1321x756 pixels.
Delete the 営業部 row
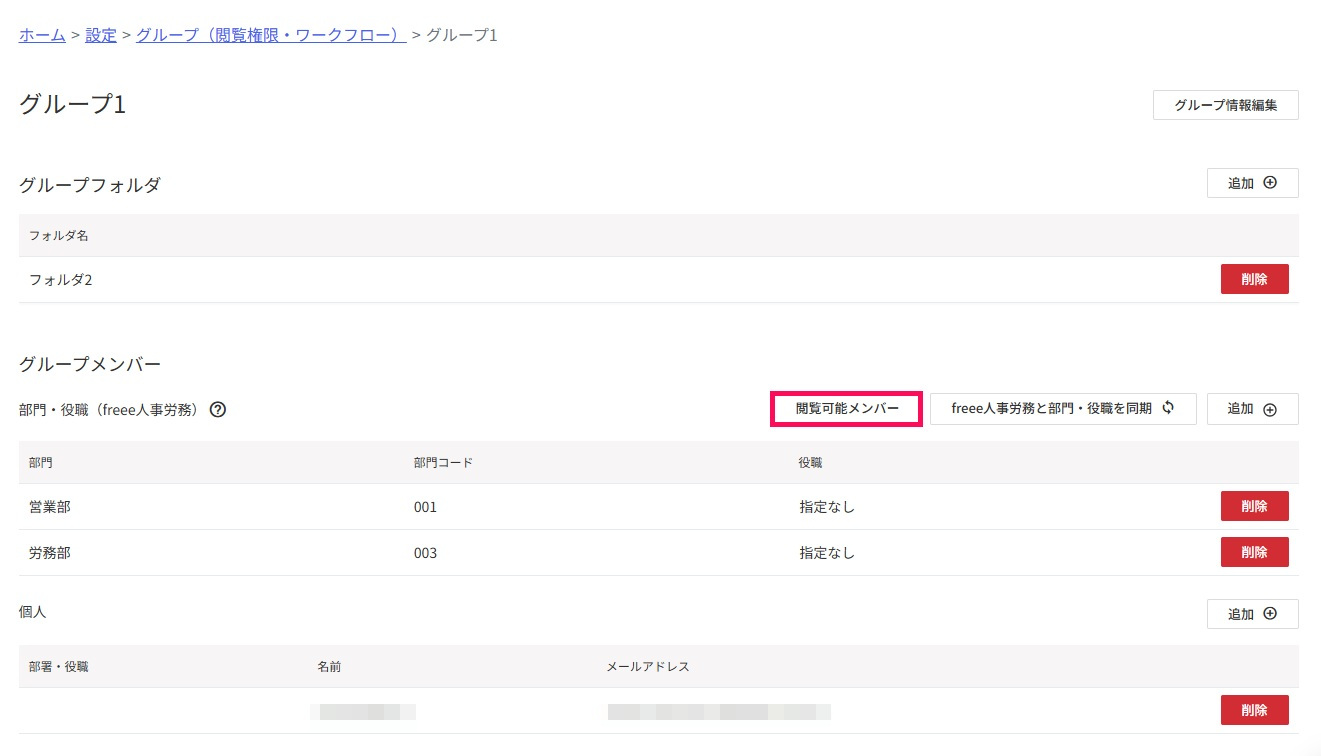[x=1255, y=506]
